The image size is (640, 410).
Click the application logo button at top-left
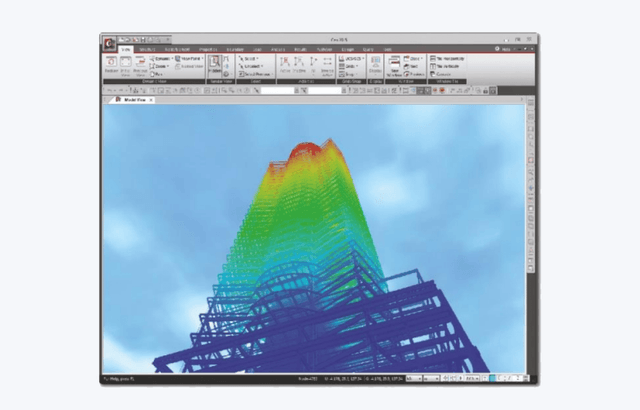tap(108, 42)
